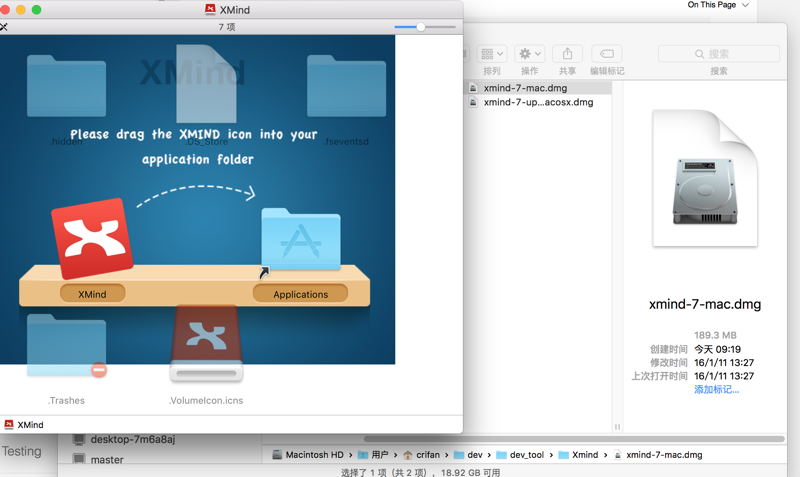Click the large xmind-7-mac.dmg preview filename
800x477 pixels.
click(705, 304)
